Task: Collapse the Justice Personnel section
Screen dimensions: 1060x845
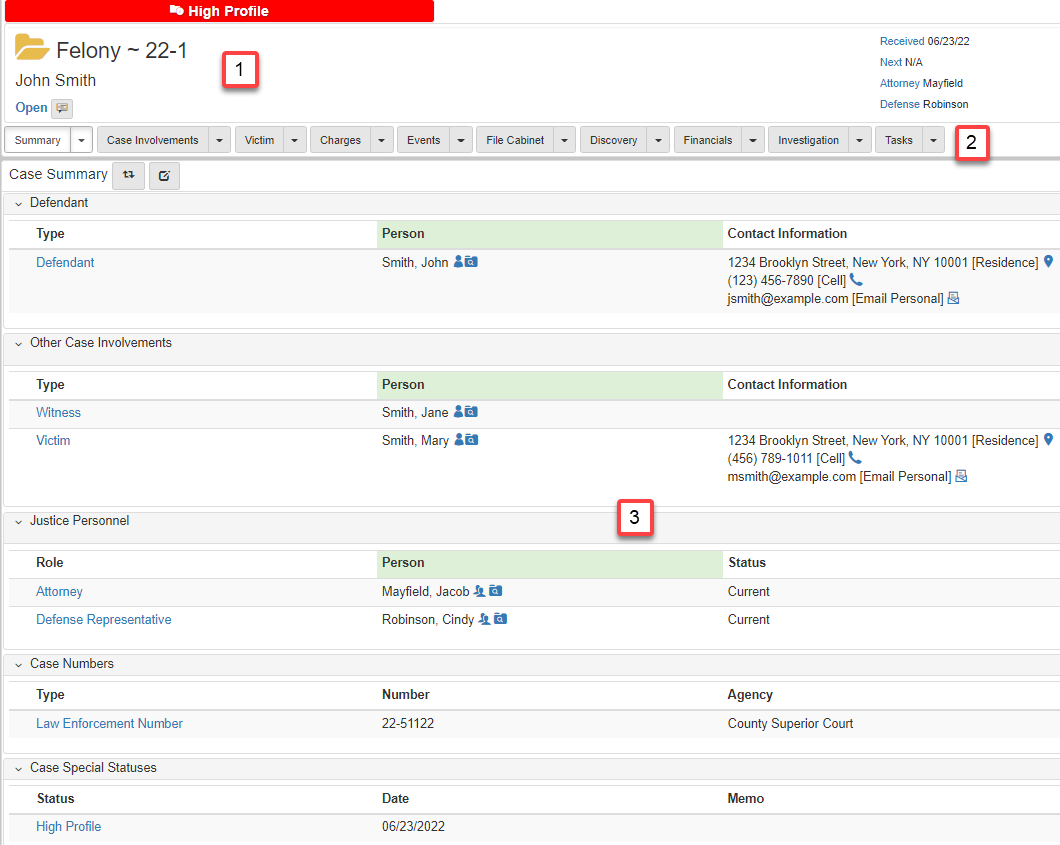Action: 18,521
